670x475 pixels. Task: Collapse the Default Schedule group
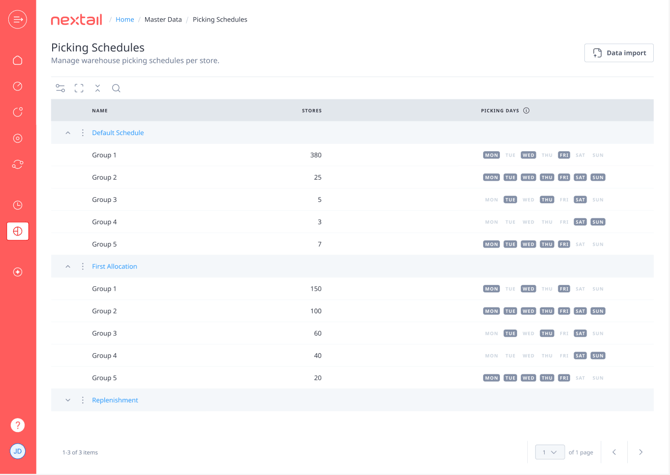tap(68, 133)
